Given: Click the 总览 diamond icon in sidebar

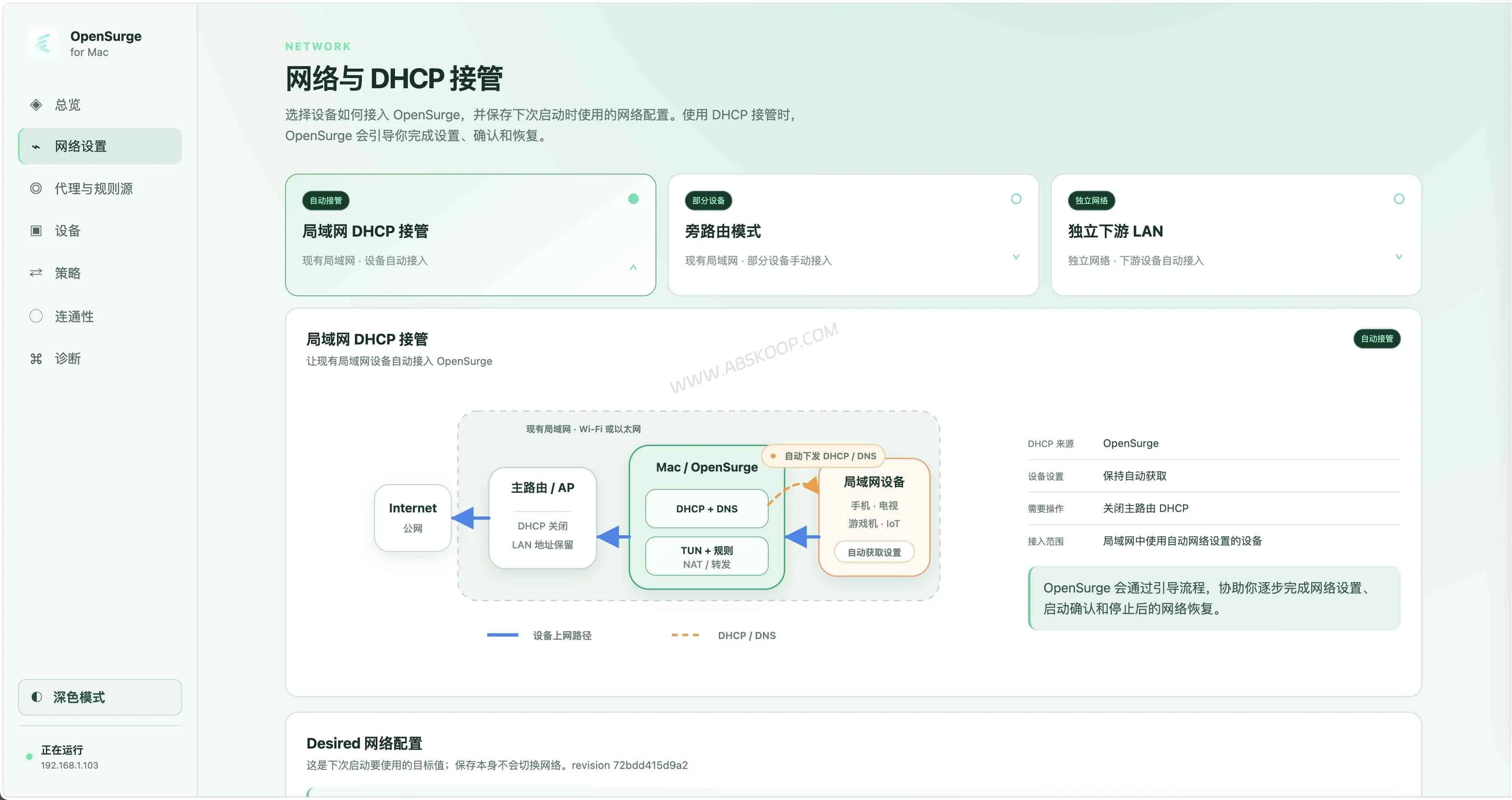Looking at the screenshot, I should point(36,105).
